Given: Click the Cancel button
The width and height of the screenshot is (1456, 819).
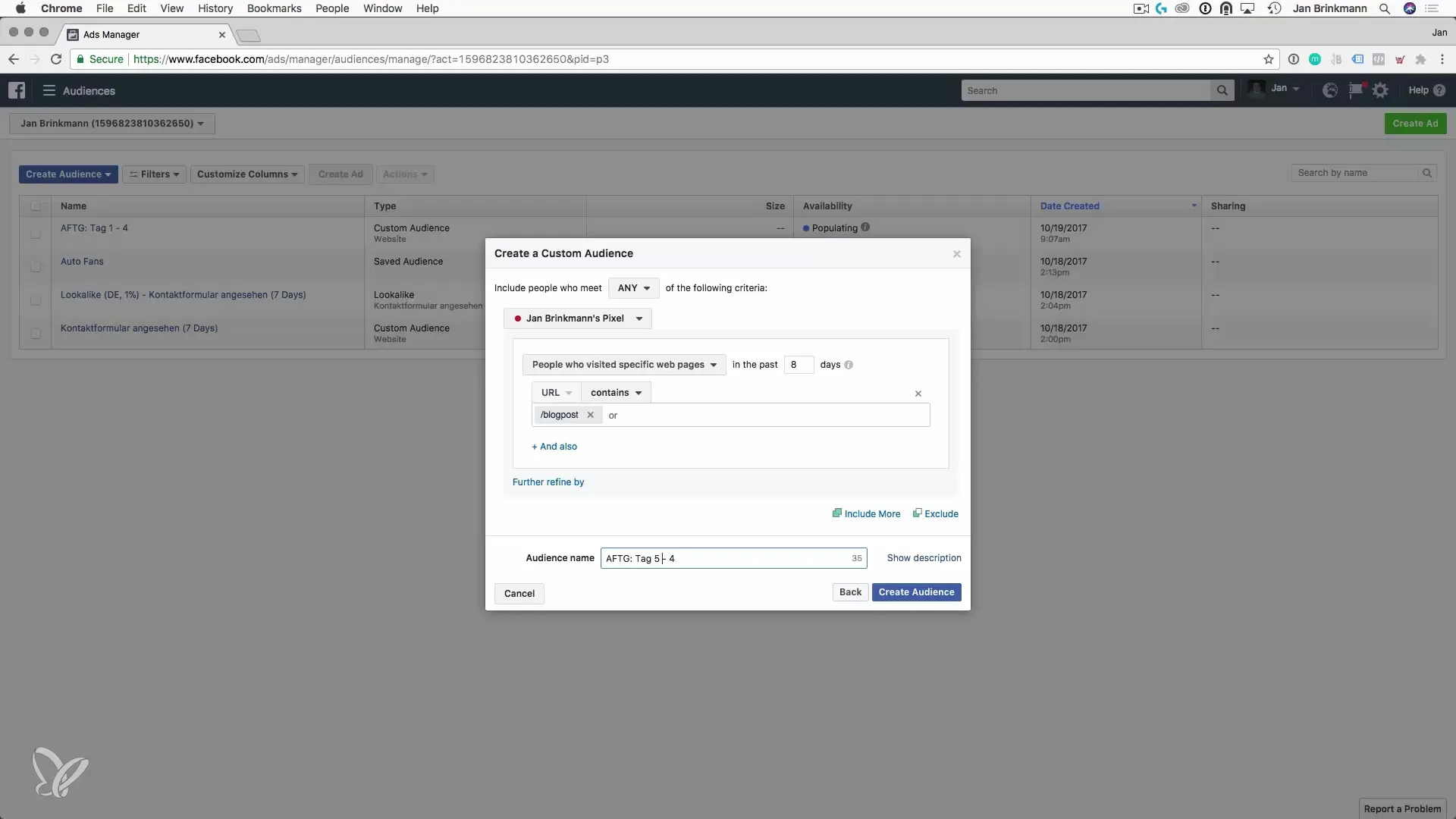Looking at the screenshot, I should tap(519, 594).
